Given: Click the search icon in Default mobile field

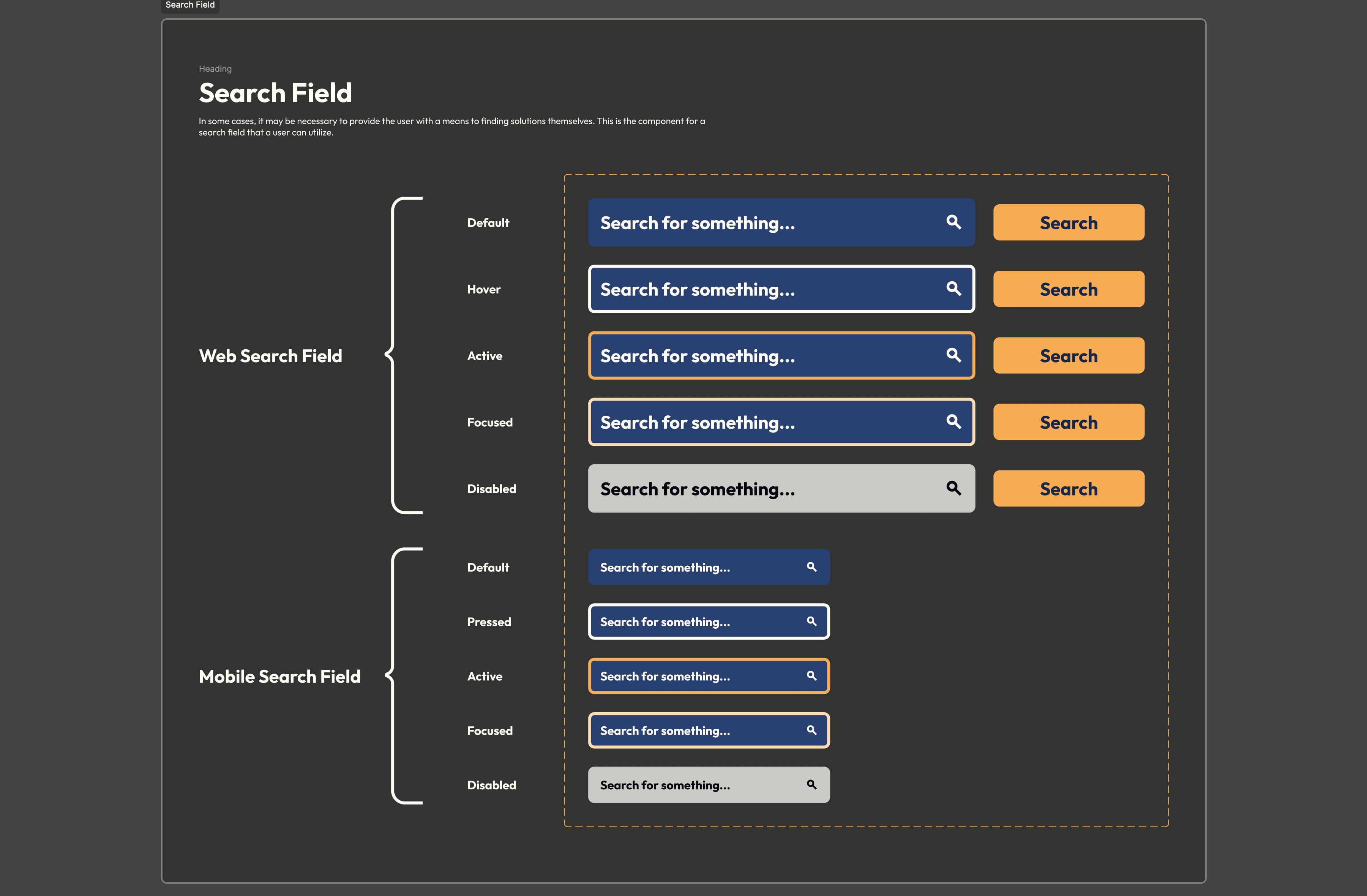Looking at the screenshot, I should pos(812,567).
